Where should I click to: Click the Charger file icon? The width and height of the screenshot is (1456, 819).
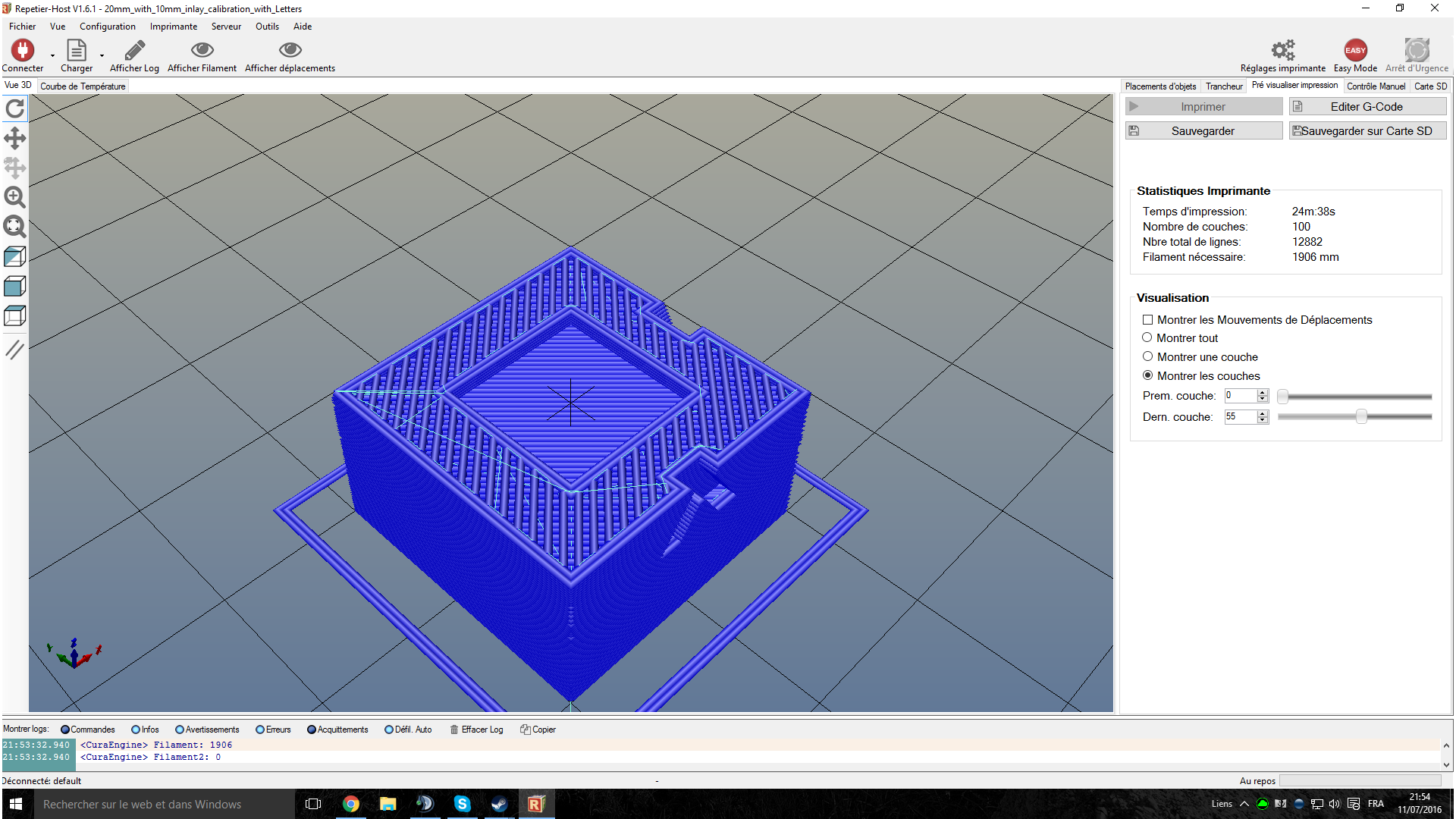tap(77, 50)
